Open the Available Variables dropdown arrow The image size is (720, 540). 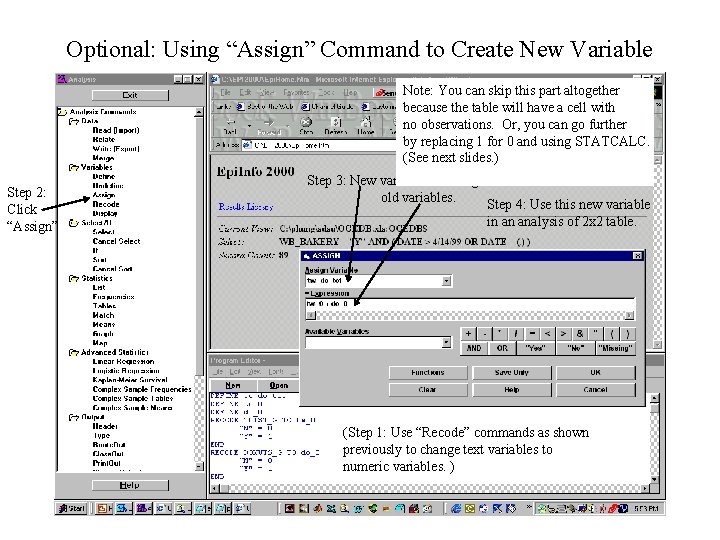446,343
